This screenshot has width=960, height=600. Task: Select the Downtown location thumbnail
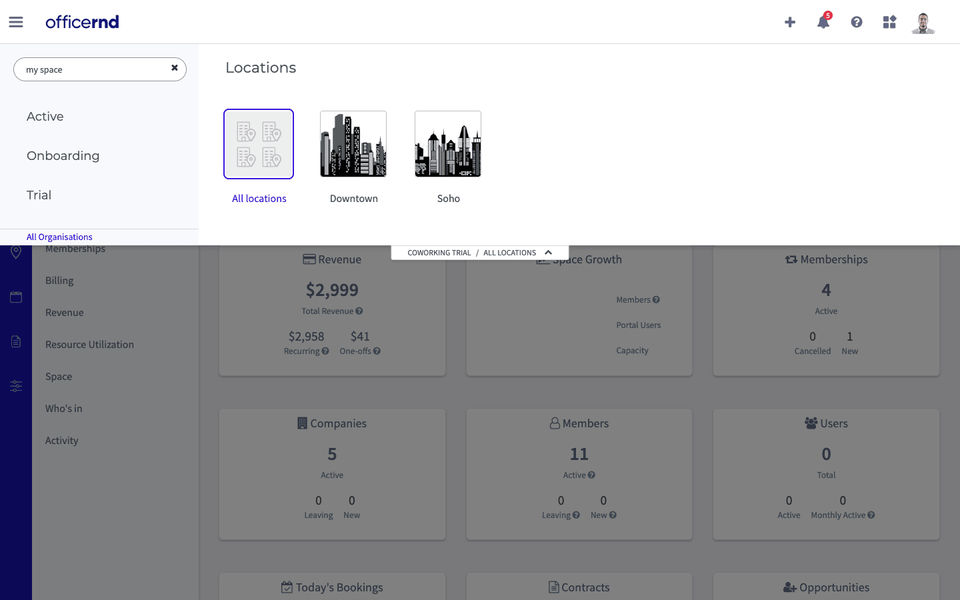tap(353, 144)
